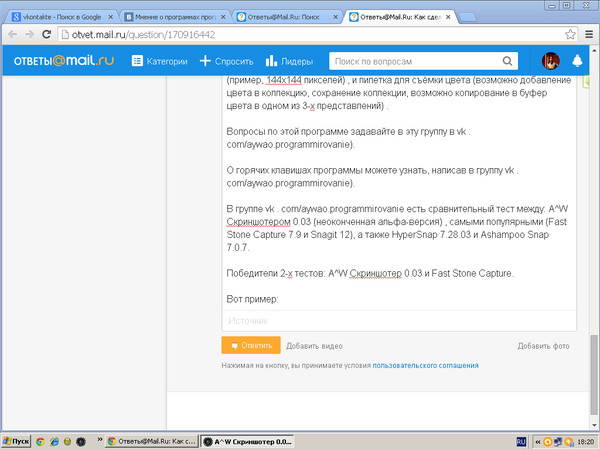Click the misspelled word Скриншотером in the answer
Screen dimensions: 600x450
258,222
